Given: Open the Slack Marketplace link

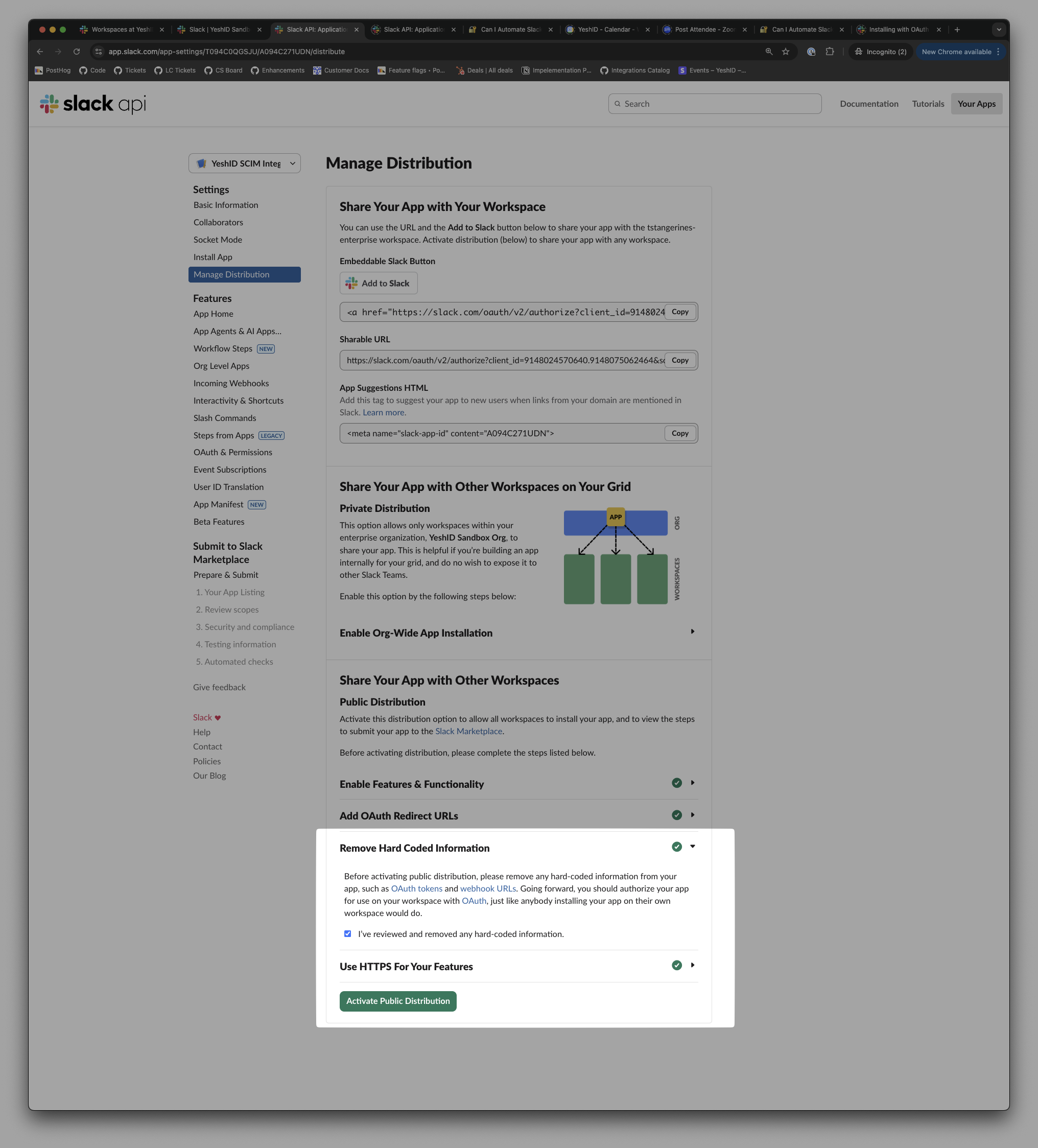Looking at the screenshot, I should point(468,731).
